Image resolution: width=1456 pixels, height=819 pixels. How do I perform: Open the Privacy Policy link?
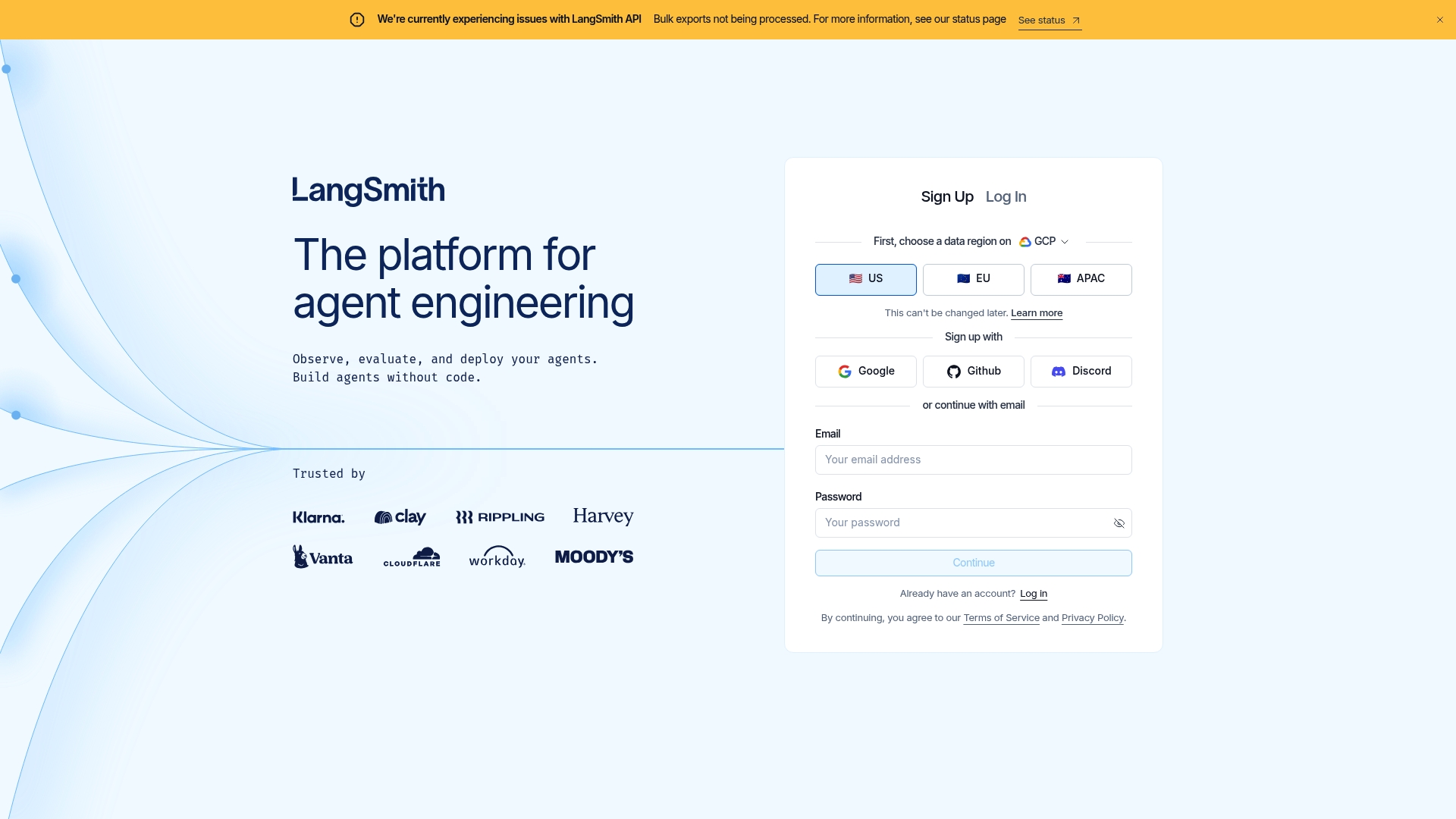pos(1092,618)
